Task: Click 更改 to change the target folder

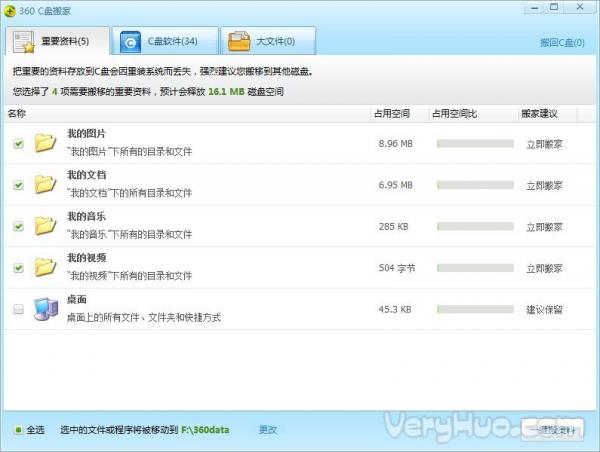Action: [267, 430]
